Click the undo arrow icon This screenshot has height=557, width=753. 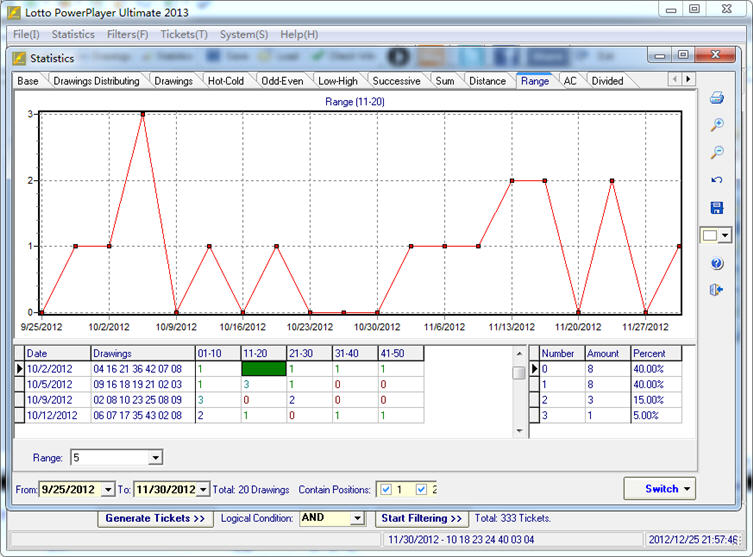click(717, 180)
